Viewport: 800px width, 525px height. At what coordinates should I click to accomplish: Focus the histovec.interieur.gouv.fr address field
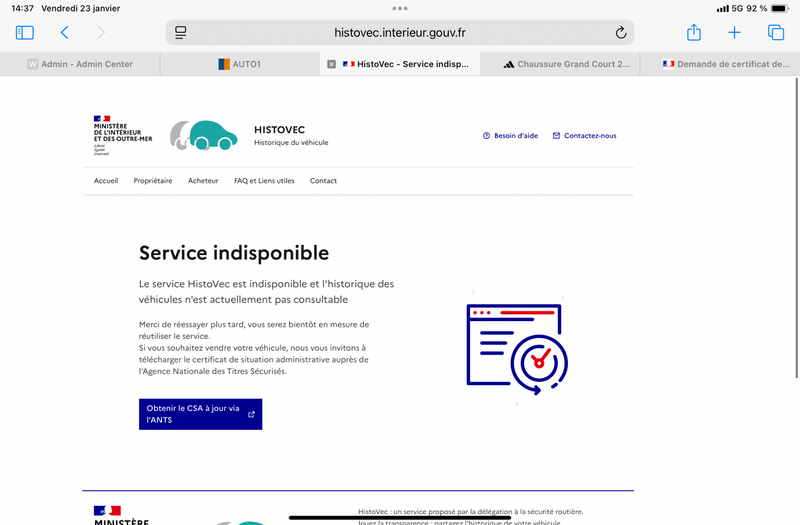(399, 33)
